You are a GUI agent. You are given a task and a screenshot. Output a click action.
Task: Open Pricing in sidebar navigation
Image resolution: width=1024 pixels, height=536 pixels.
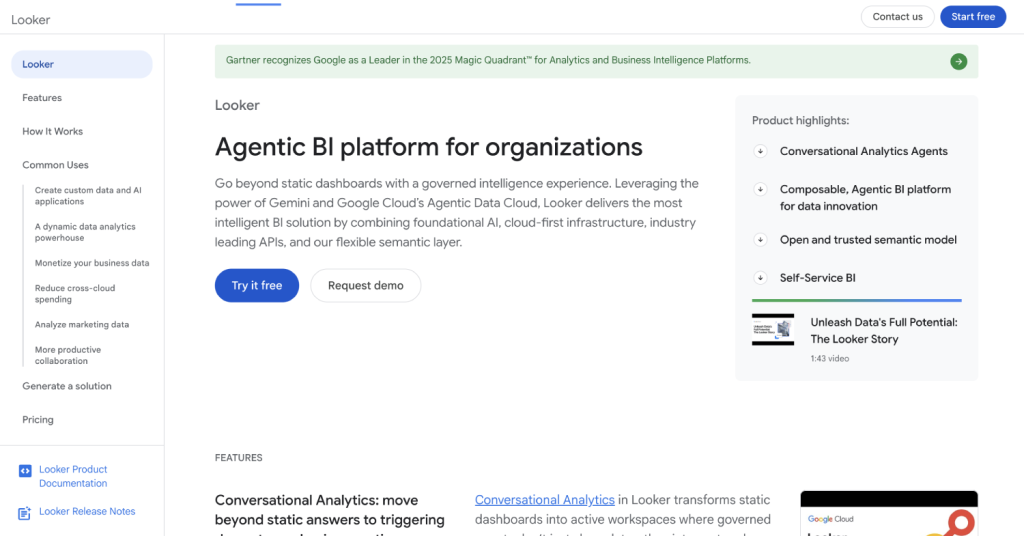(x=38, y=420)
